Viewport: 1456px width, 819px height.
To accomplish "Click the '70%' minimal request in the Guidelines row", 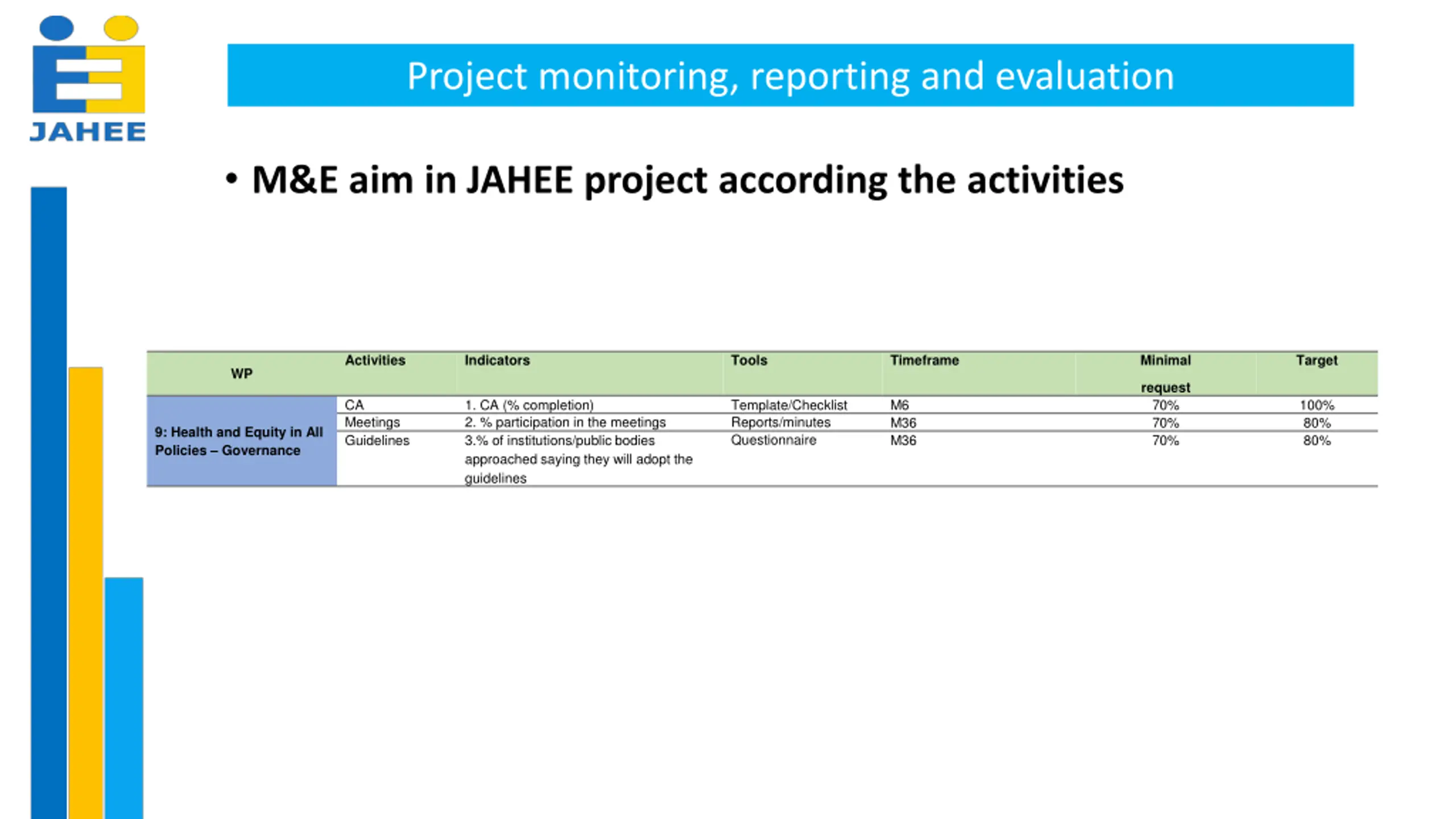I will point(1165,440).
